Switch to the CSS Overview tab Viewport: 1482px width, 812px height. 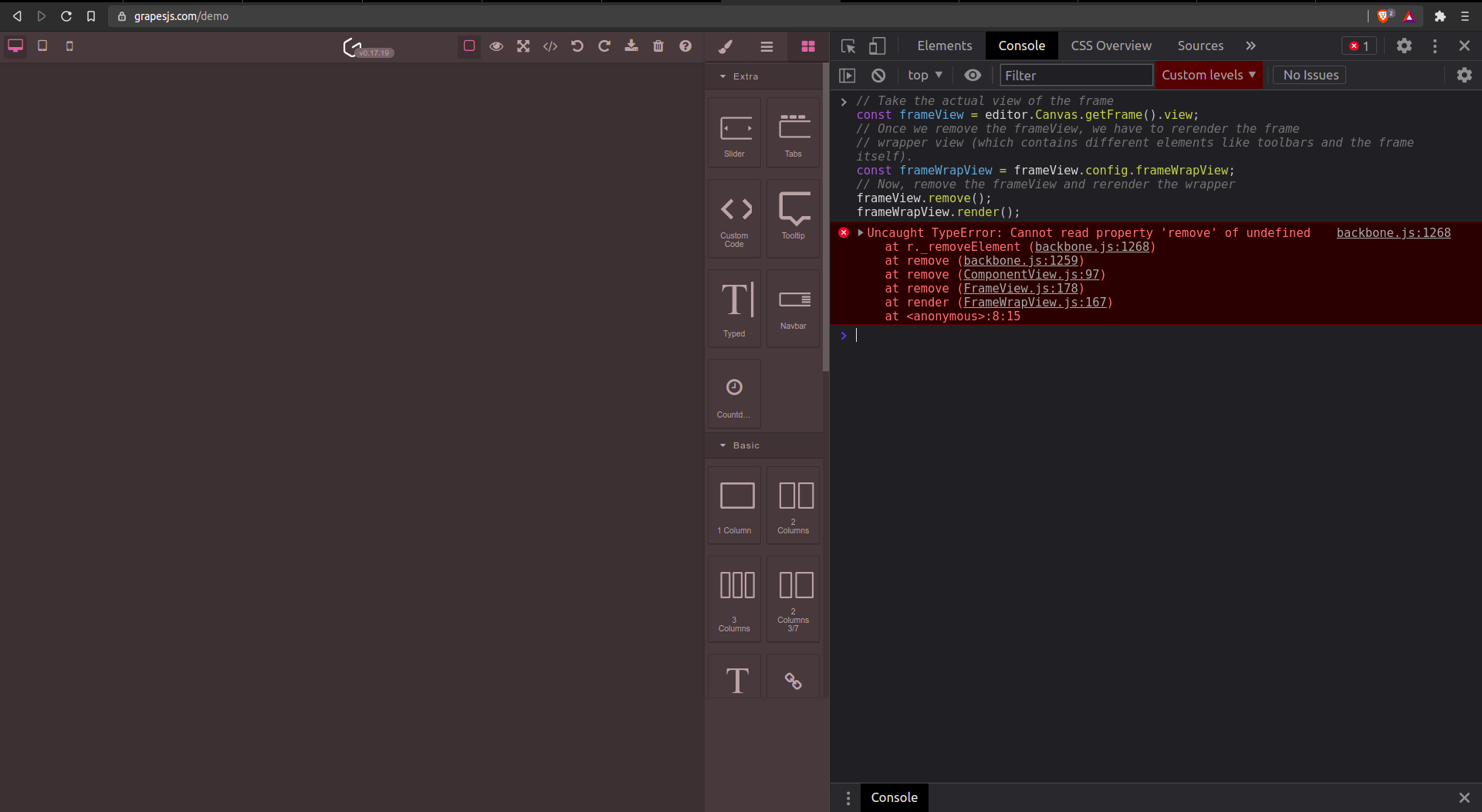(1111, 46)
